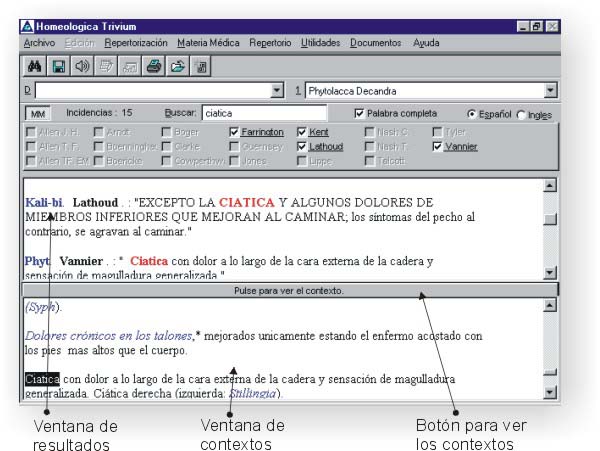Click the binoculars search icon
Viewport: 600px width, 451px height.
coord(34,67)
